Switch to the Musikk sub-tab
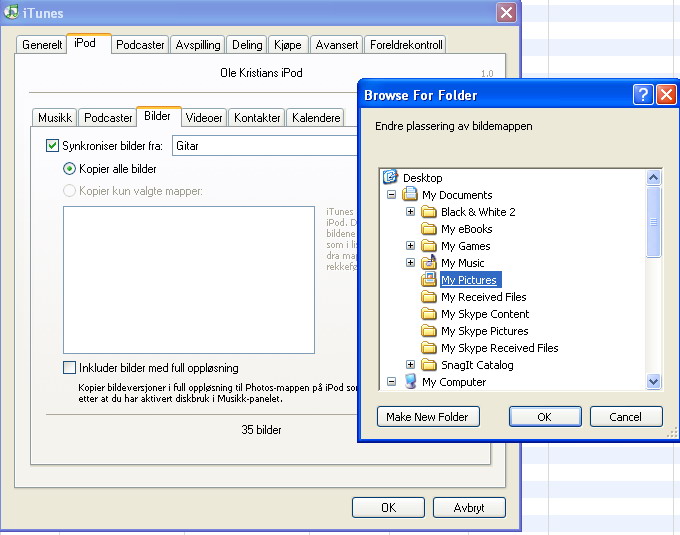This screenshot has width=680, height=535. (x=55, y=117)
